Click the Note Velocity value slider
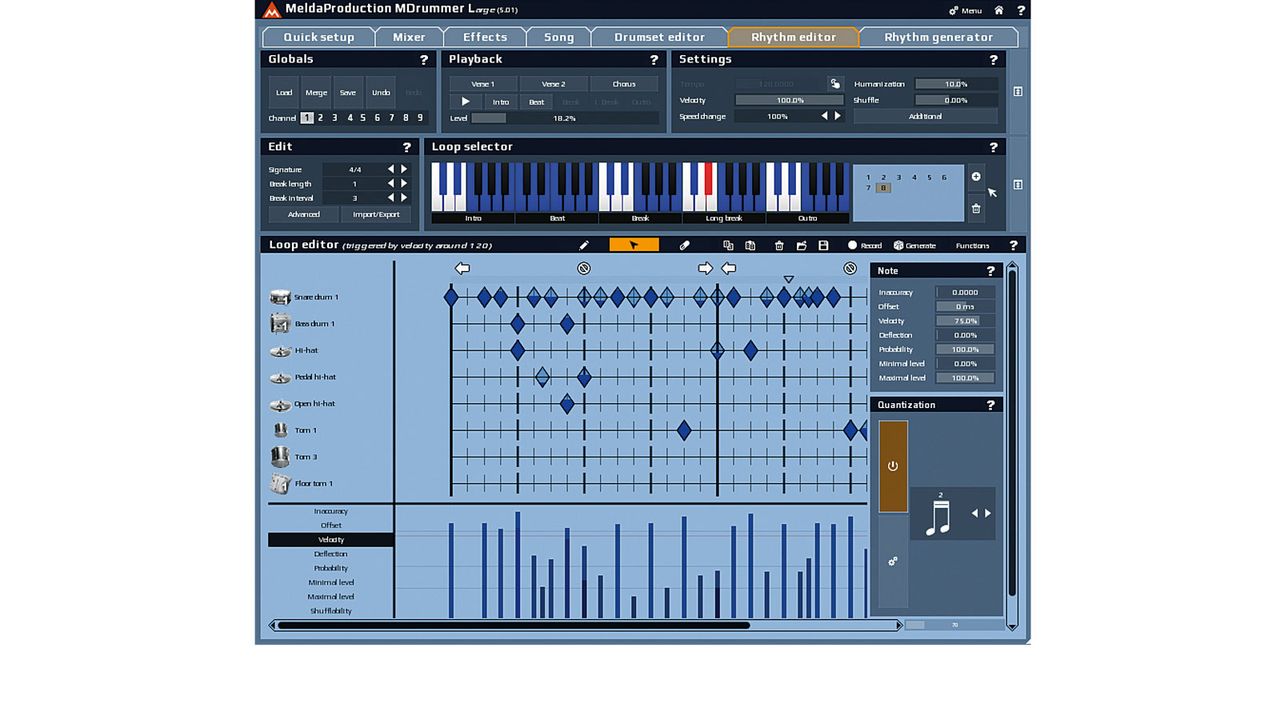 pyautogui.click(x=965, y=321)
